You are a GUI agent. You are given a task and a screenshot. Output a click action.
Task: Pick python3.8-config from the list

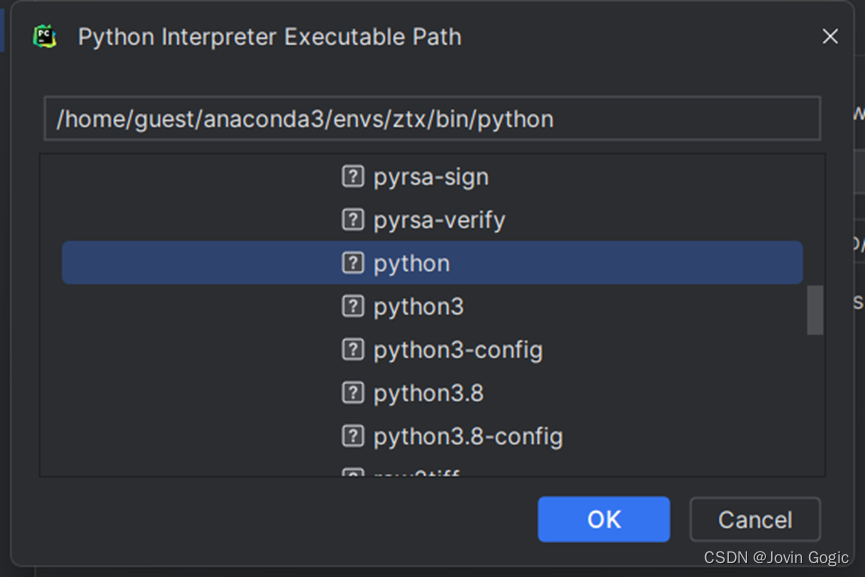467,436
